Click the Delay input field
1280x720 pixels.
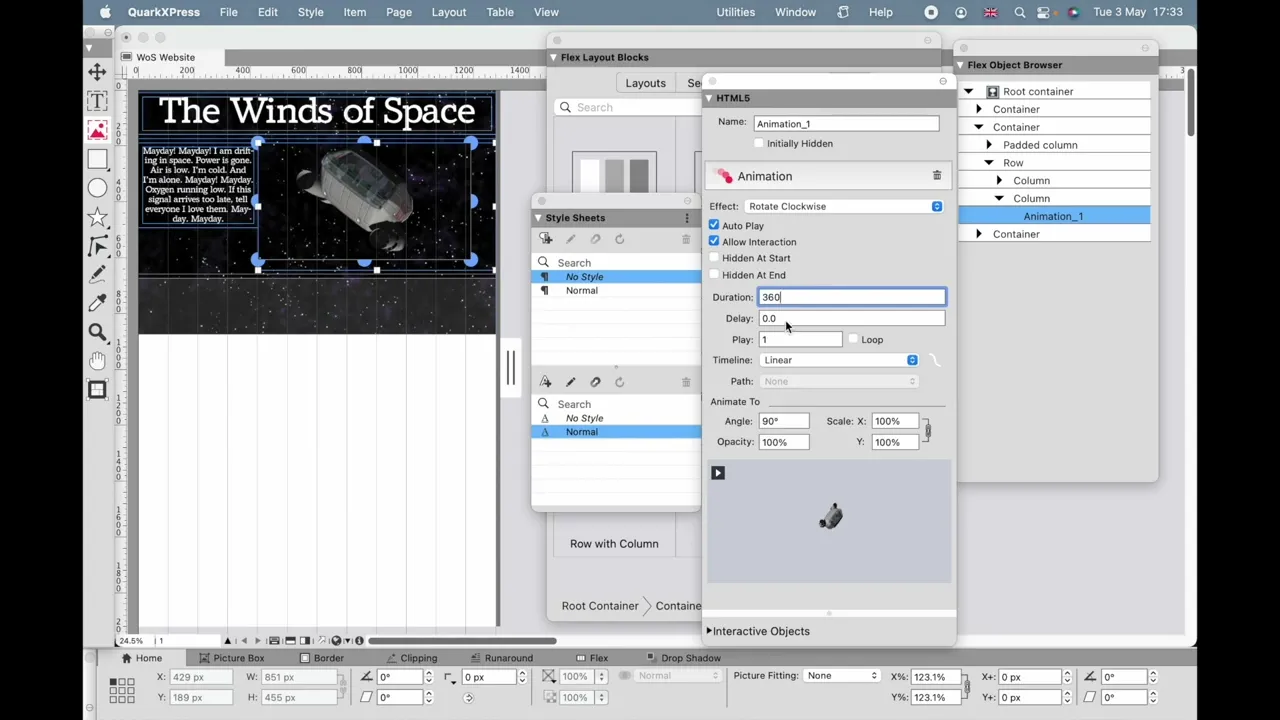851,318
